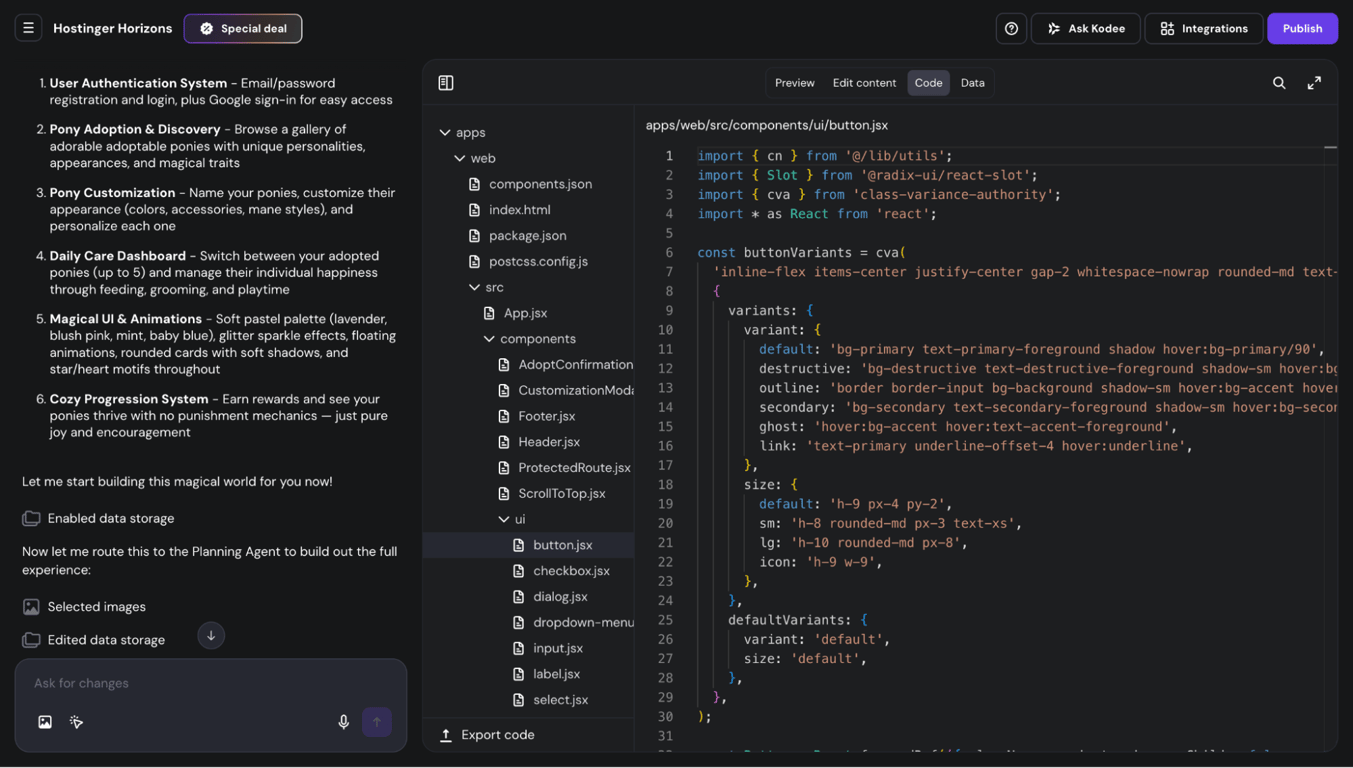Activate the microphone icon for voice input
This screenshot has height=768, width=1353.
[343, 721]
